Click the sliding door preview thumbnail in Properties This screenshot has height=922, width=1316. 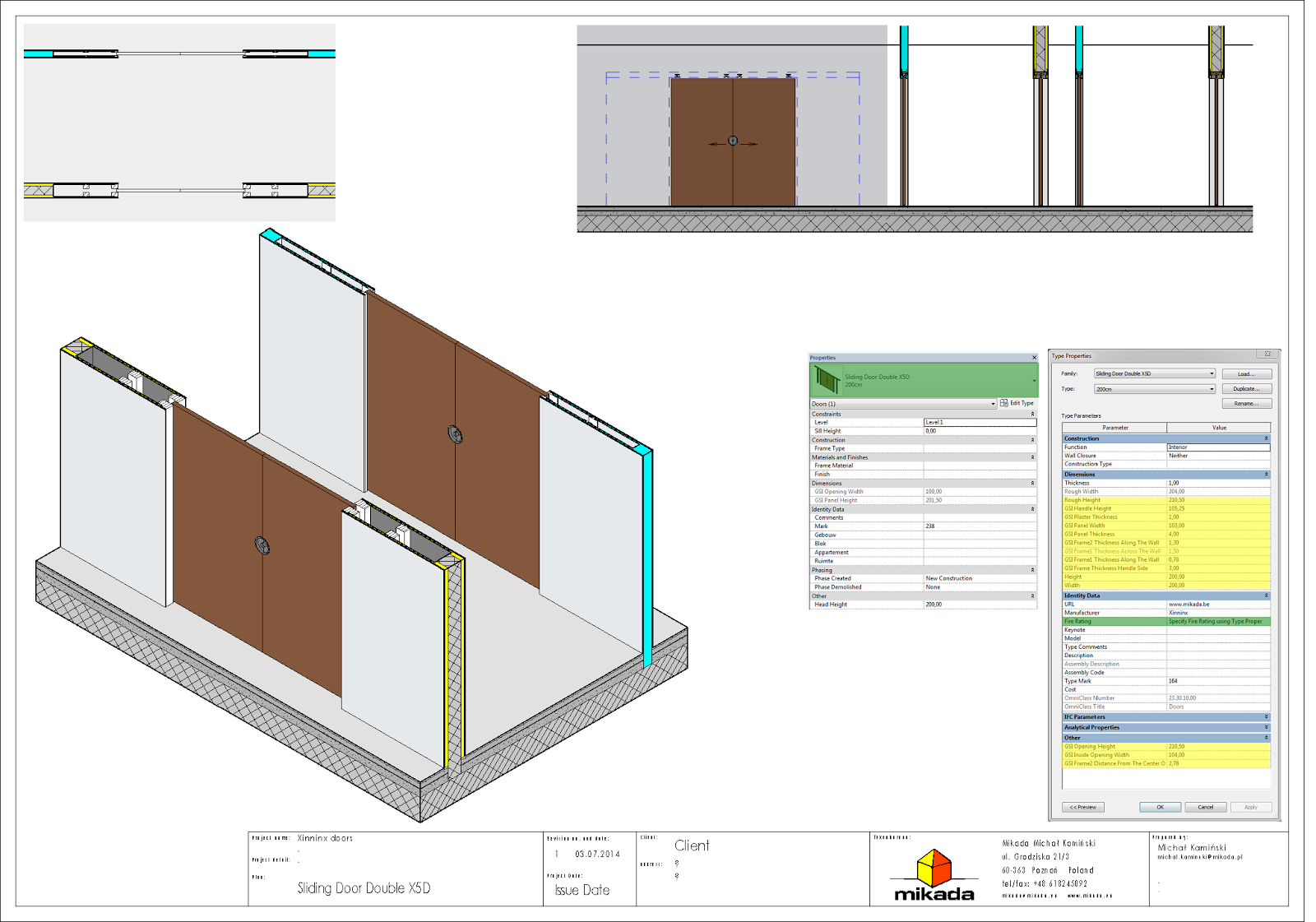[x=826, y=379]
